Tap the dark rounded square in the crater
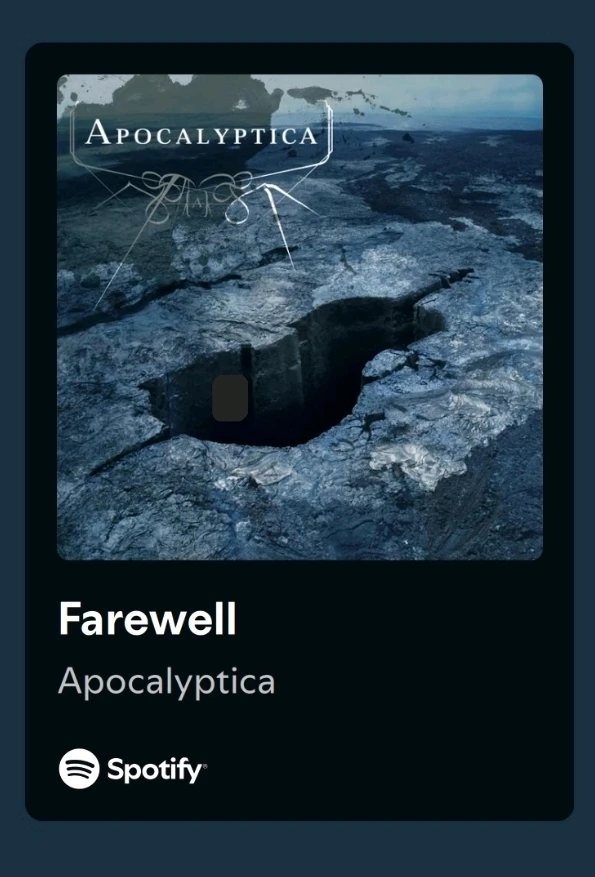 coord(230,398)
